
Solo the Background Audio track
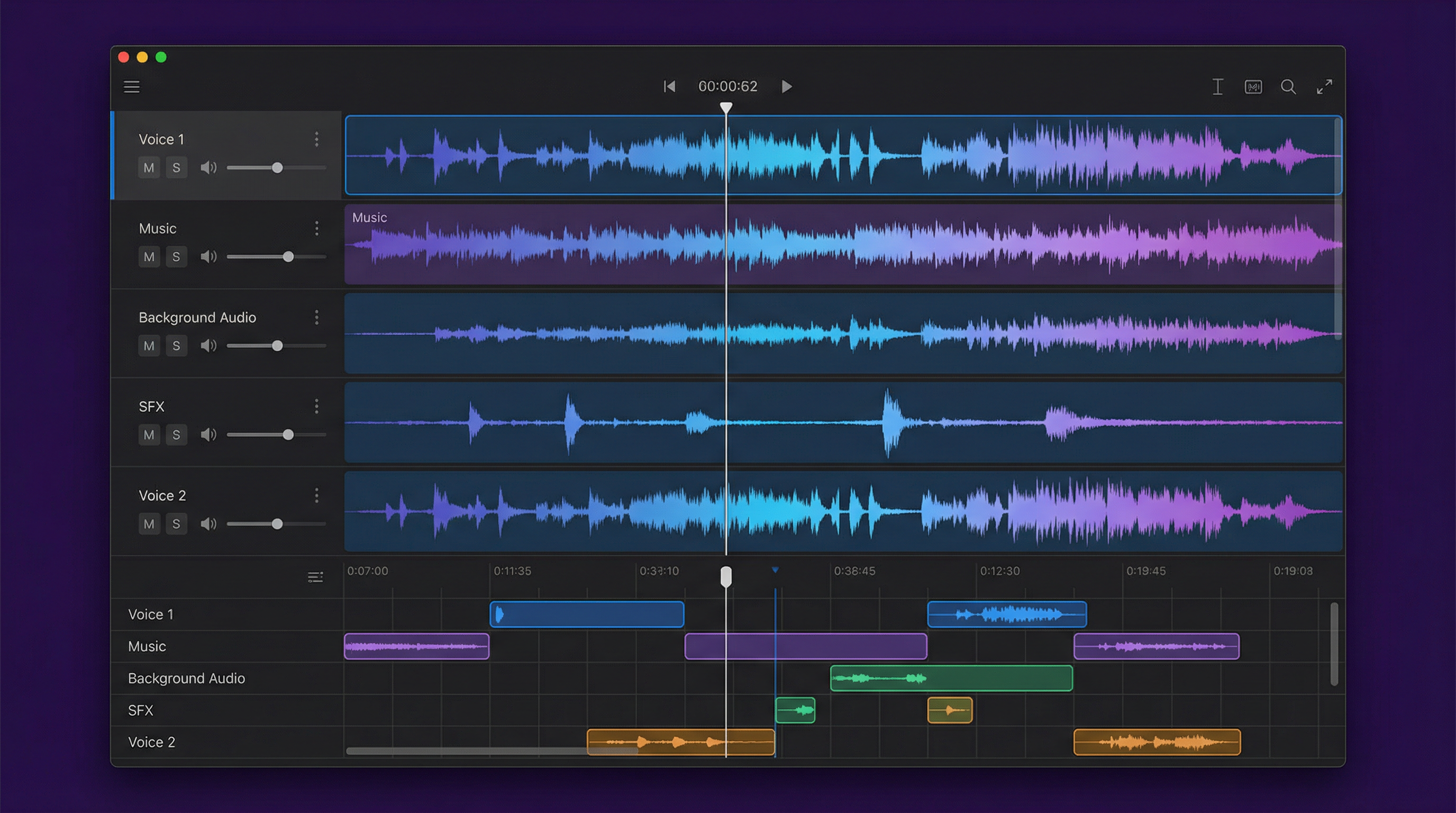click(177, 346)
